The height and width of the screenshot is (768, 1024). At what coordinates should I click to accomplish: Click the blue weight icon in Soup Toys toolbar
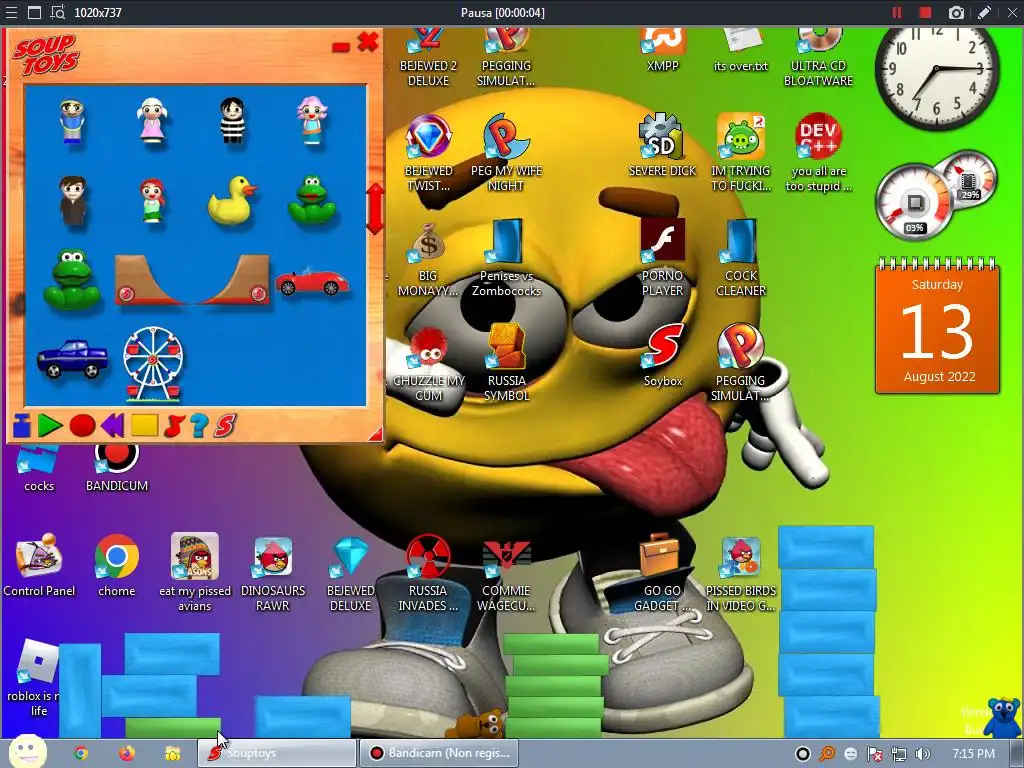(22, 426)
